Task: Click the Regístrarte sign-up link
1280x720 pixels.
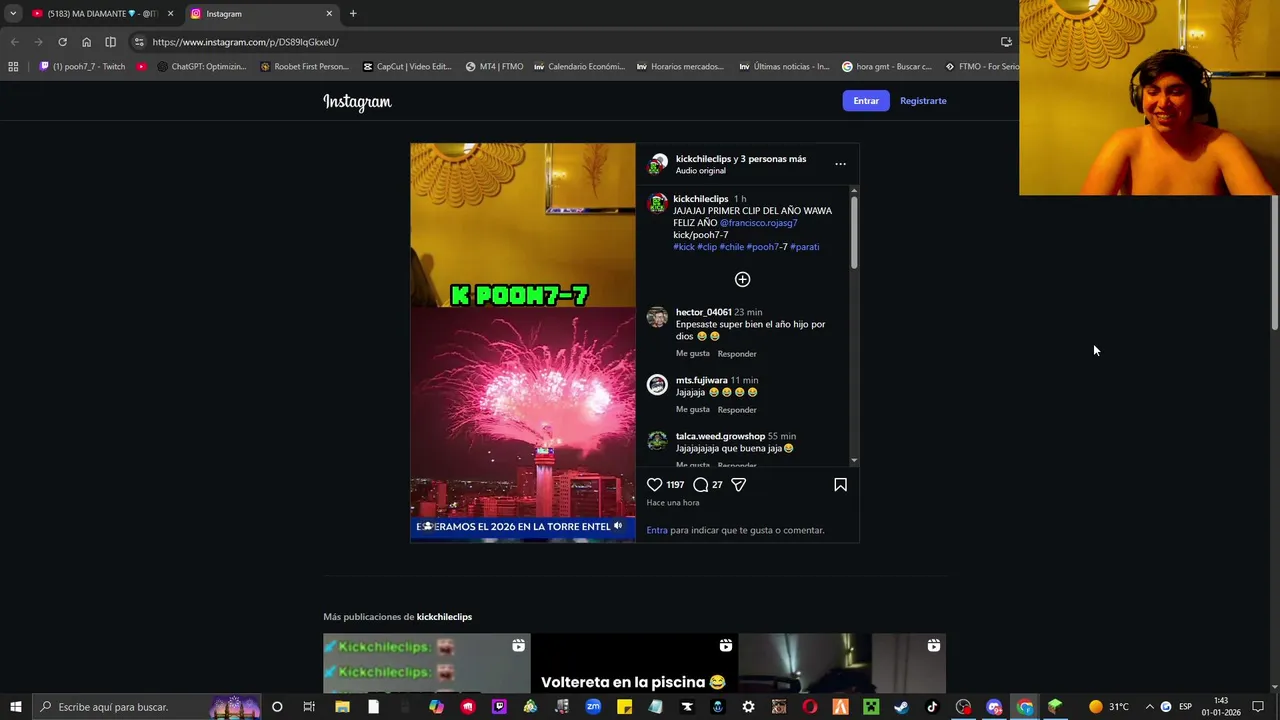Action: pos(923,101)
